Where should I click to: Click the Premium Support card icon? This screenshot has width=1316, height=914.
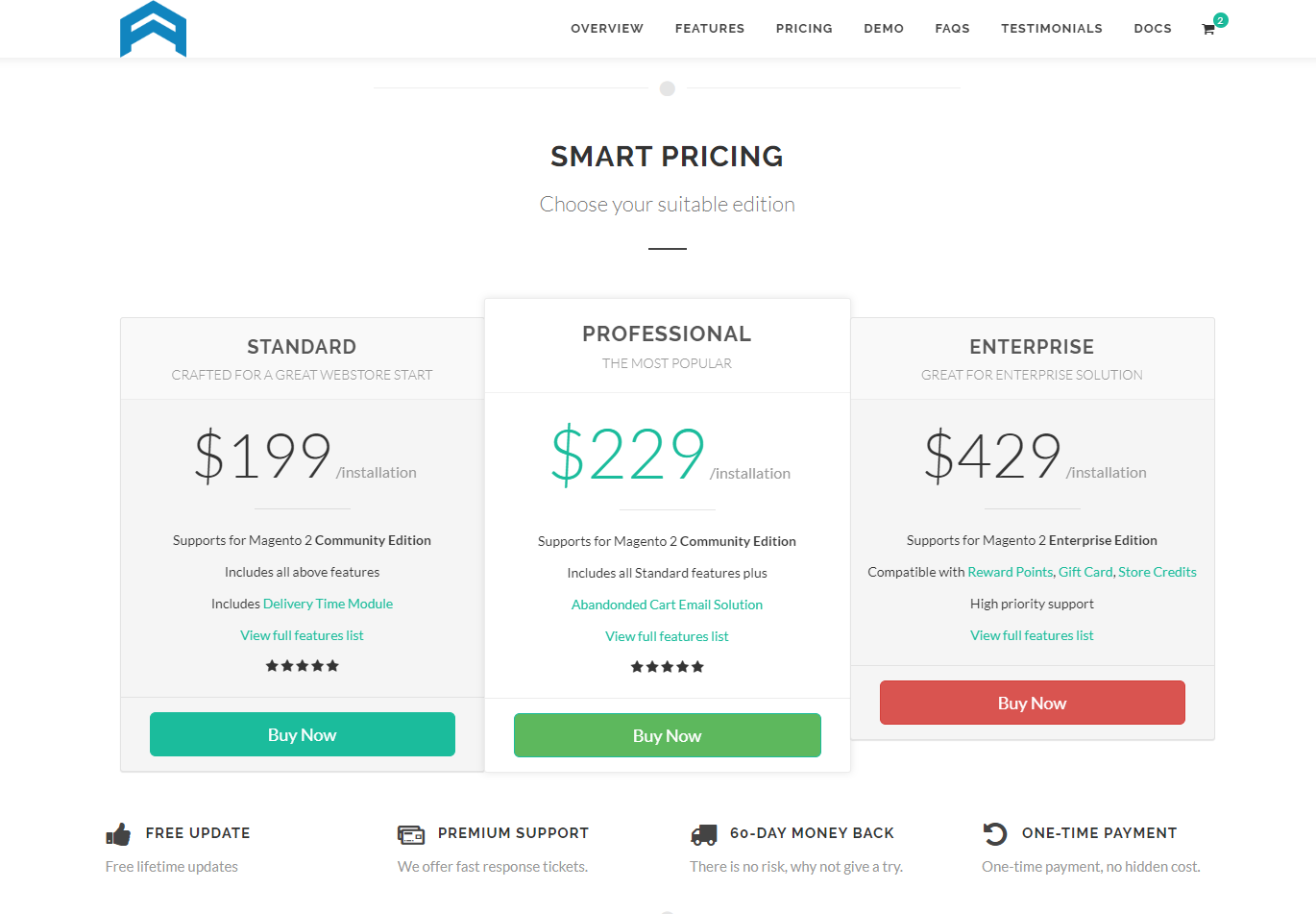tap(411, 834)
